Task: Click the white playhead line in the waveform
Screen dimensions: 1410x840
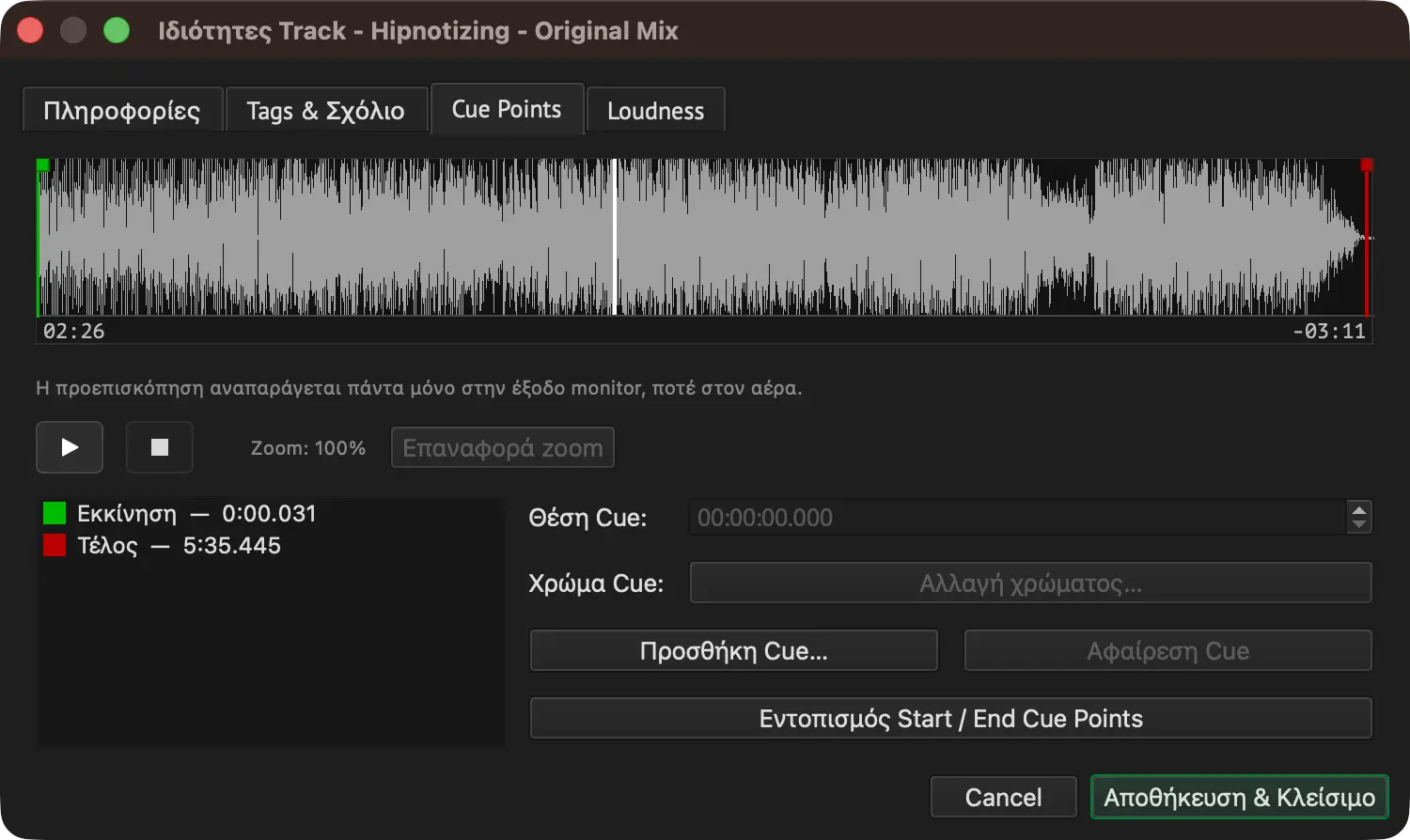Action: [x=616, y=237]
